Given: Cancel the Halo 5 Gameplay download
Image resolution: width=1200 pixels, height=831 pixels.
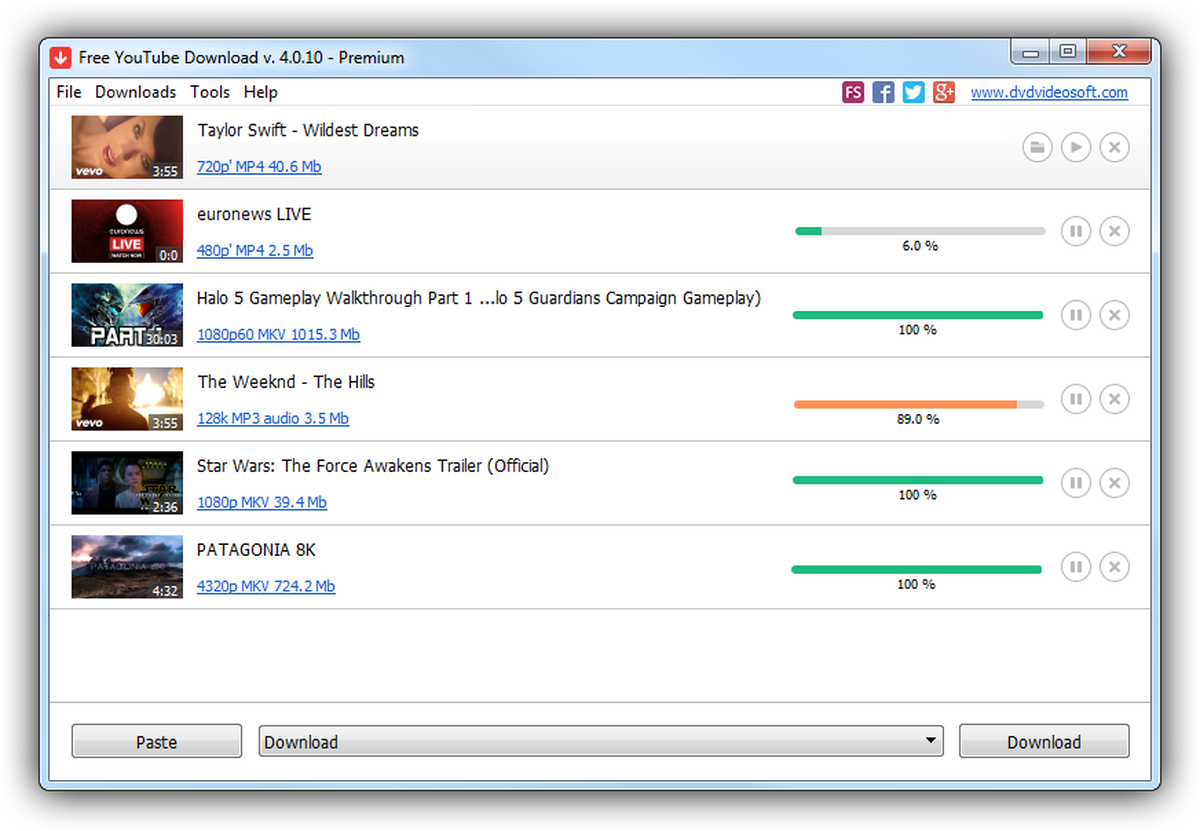Looking at the screenshot, I should (x=1114, y=315).
